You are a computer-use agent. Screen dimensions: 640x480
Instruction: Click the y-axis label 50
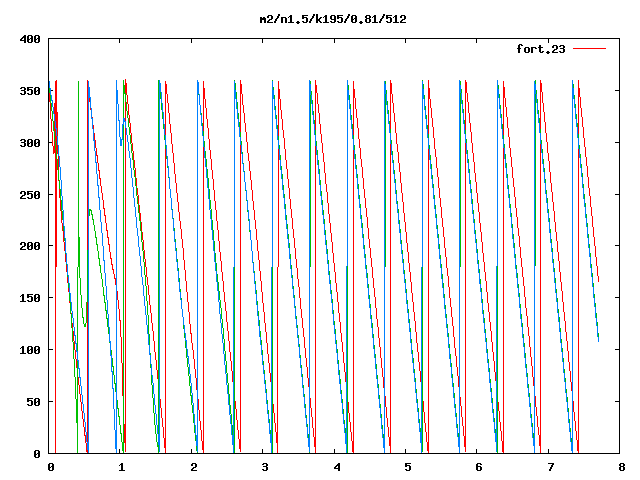[34, 402]
